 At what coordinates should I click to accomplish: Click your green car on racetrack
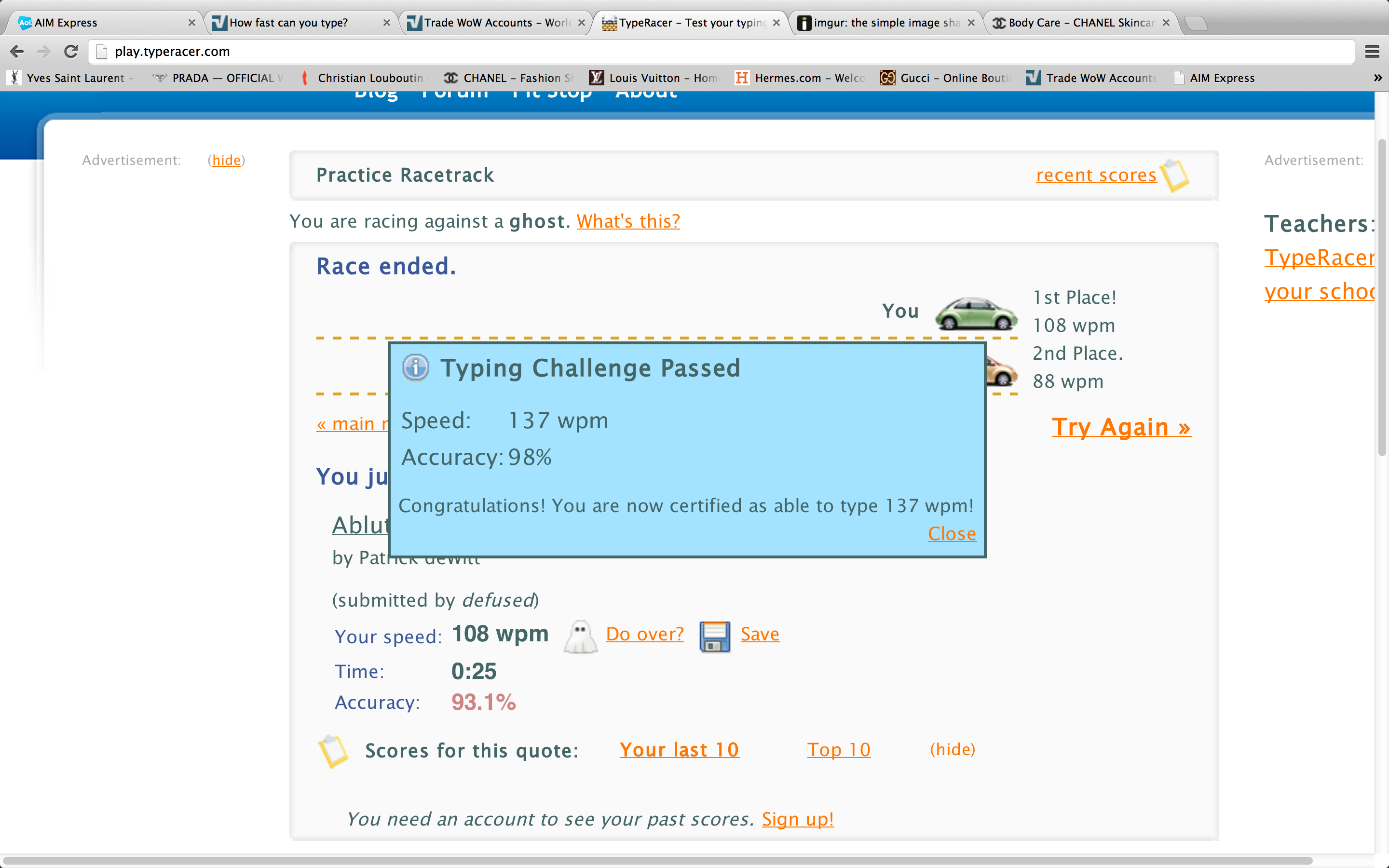[x=976, y=313]
